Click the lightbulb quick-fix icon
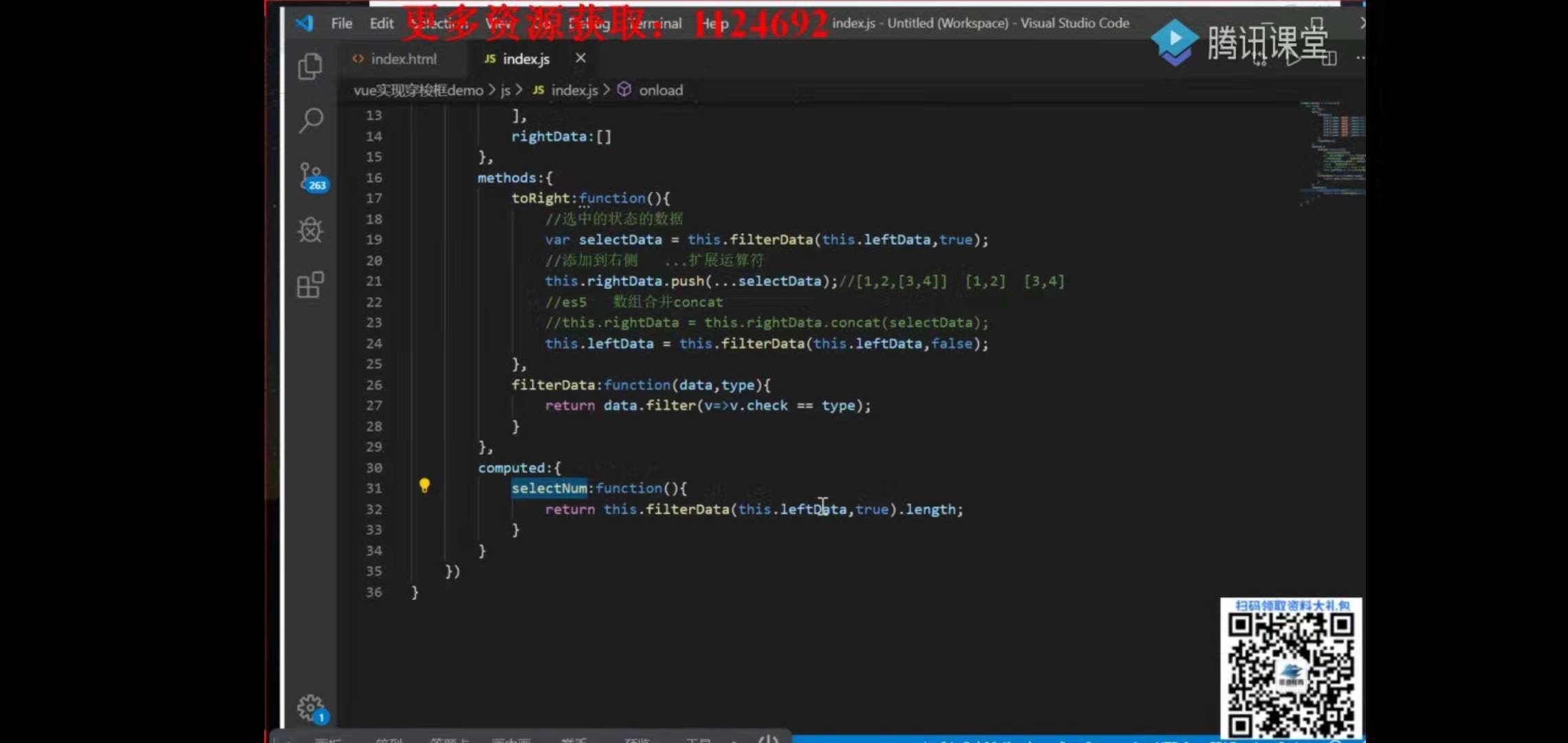1568x743 pixels. (424, 486)
